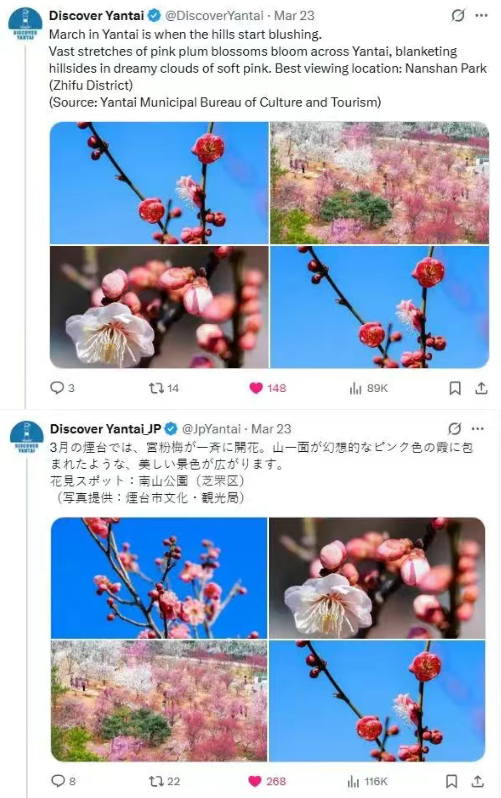Image resolution: width=501 pixels, height=798 pixels.
Task: Bookmark the Discover Yantai_JP post
Action: [451, 781]
